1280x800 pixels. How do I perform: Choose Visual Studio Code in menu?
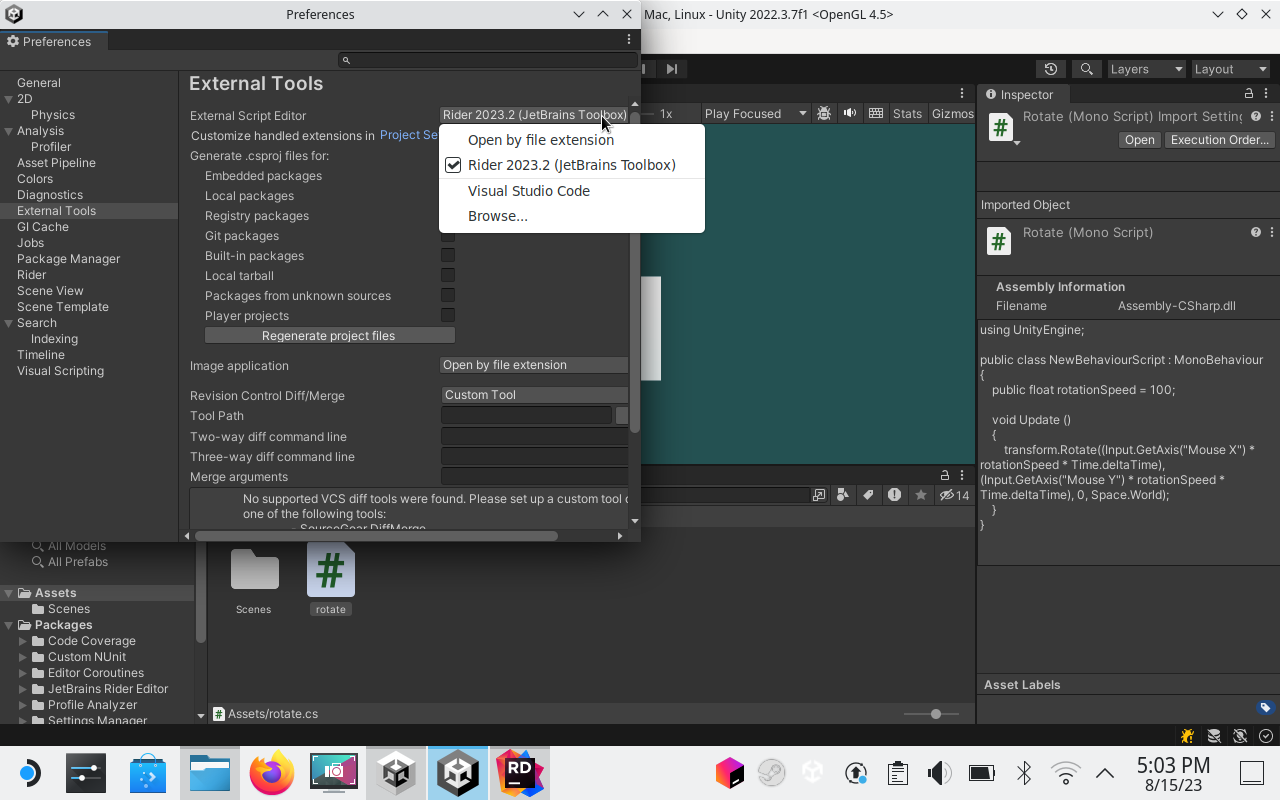572,191
